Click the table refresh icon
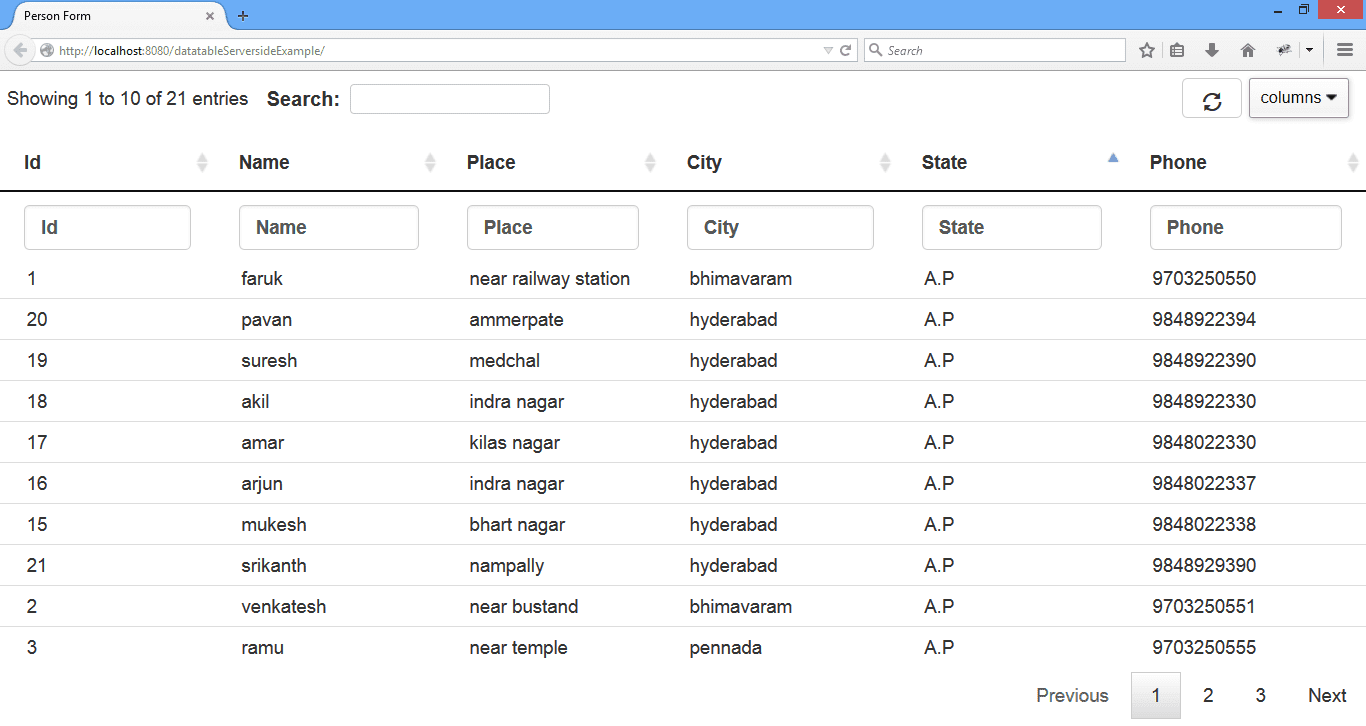The image size is (1366, 726). point(1212,98)
